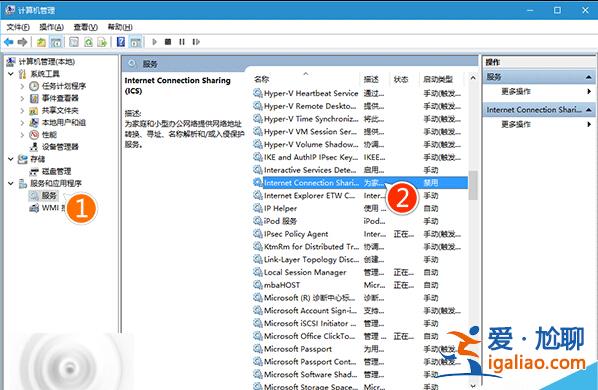Expand the 任务计划程序 node

[x=22, y=86]
